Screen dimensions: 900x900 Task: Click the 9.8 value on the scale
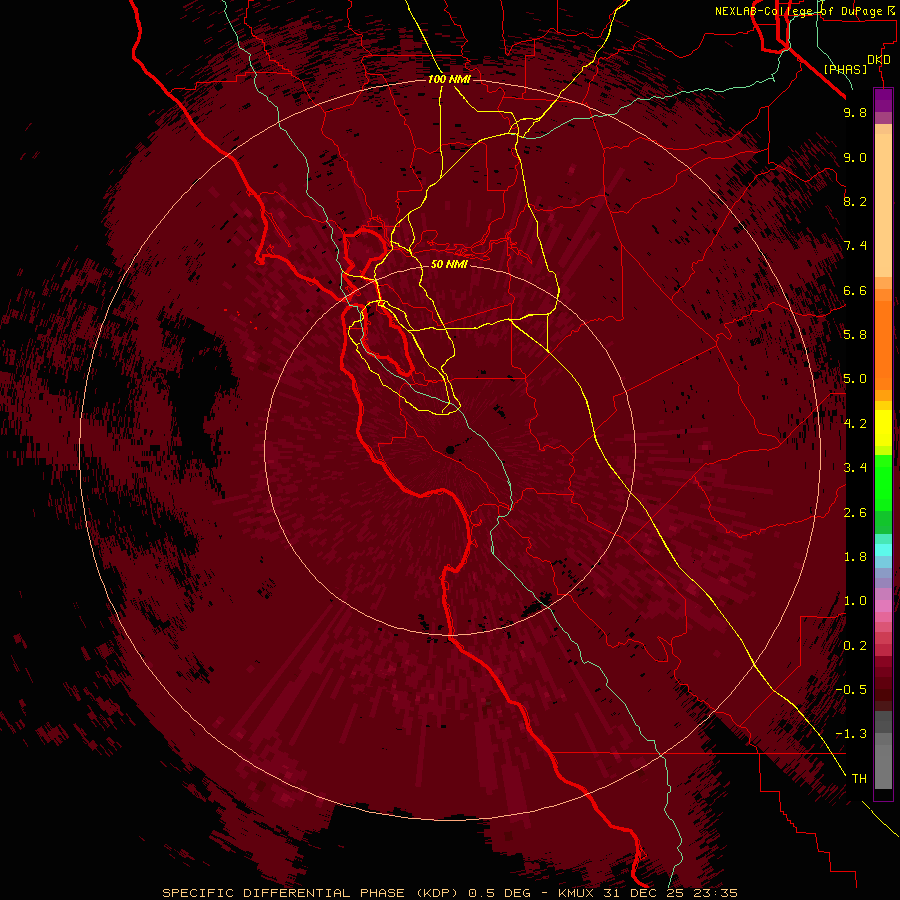point(855,112)
